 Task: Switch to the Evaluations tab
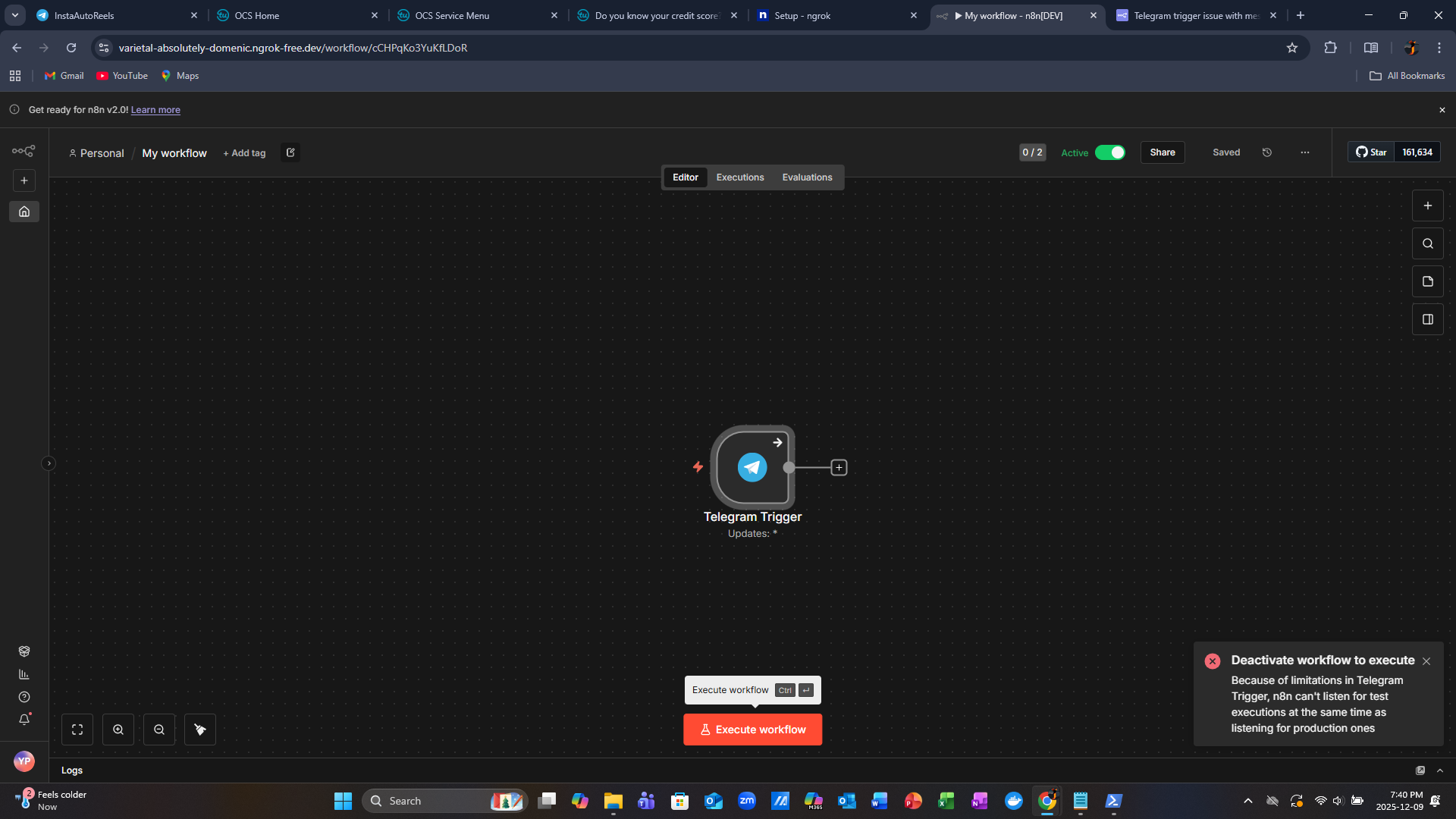[x=807, y=177]
